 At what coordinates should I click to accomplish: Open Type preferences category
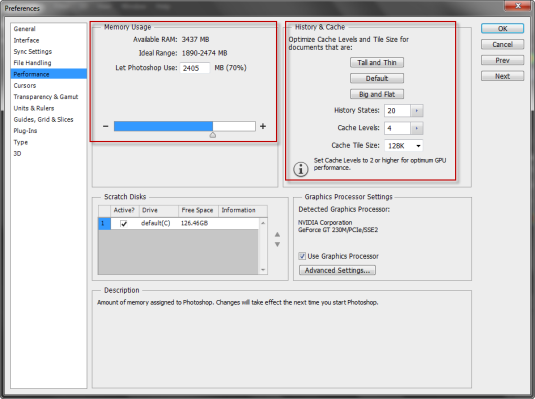pyautogui.click(x=20, y=142)
